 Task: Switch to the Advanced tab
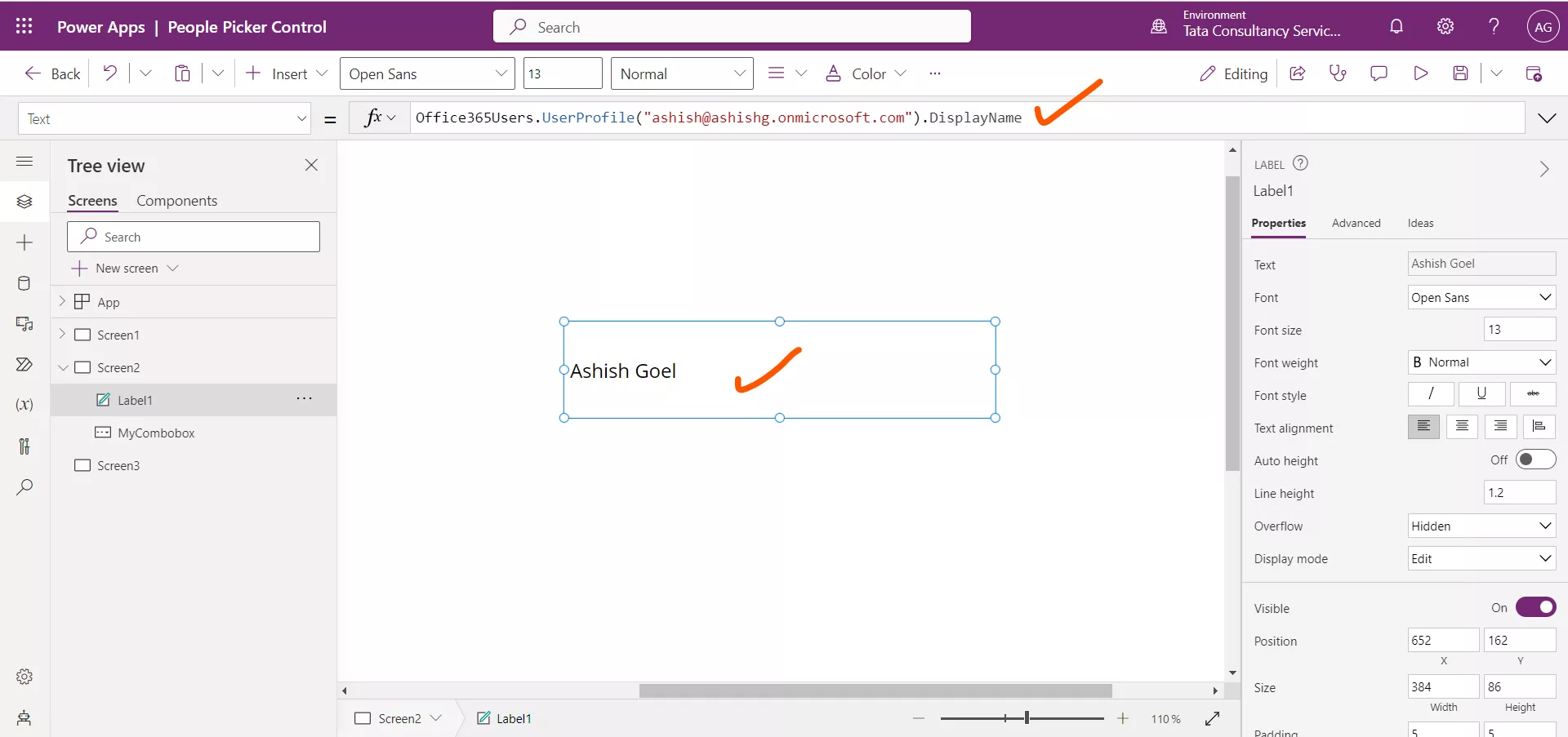(1356, 223)
